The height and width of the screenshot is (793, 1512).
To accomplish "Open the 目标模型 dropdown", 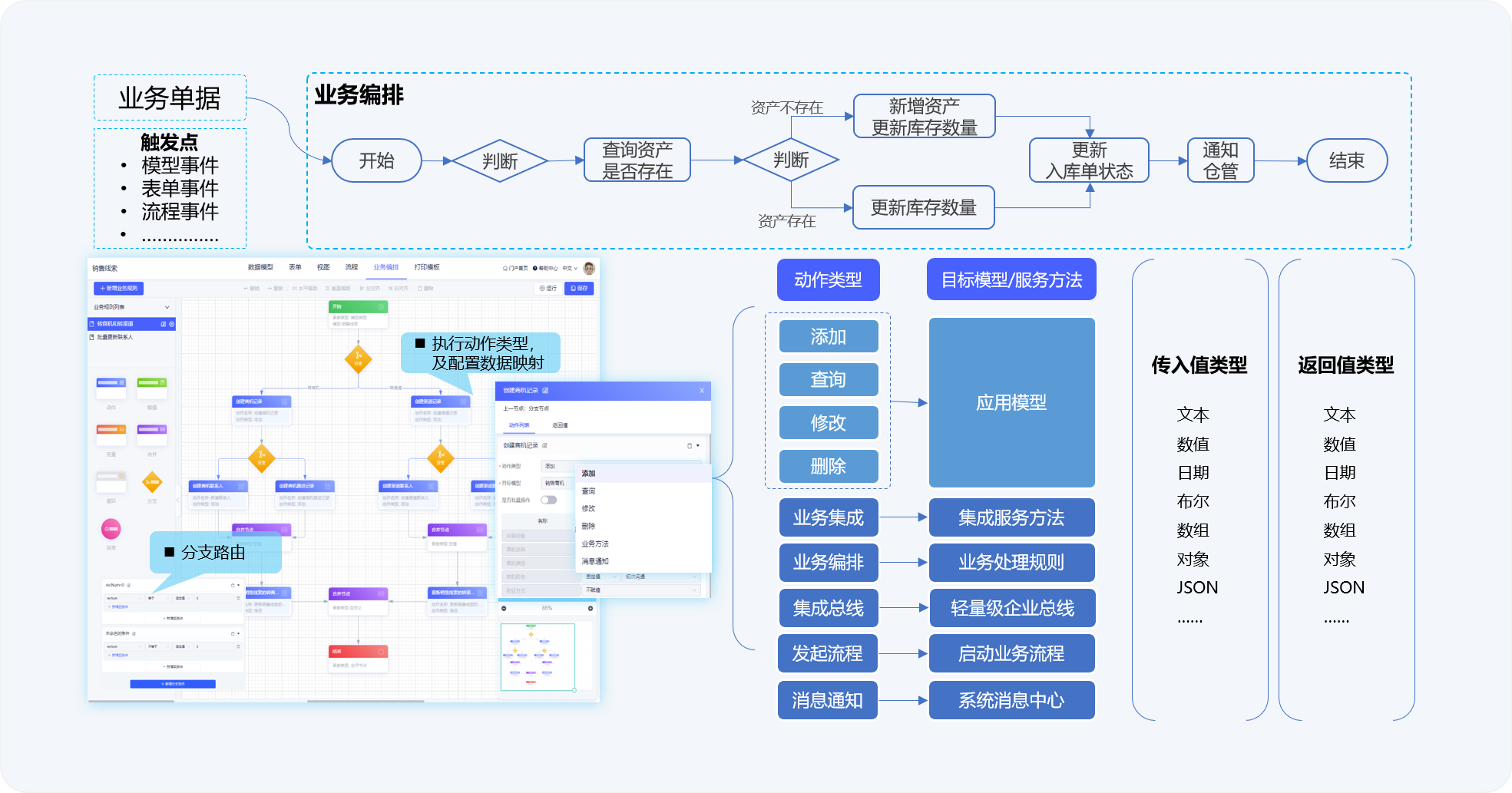I will click(x=558, y=483).
